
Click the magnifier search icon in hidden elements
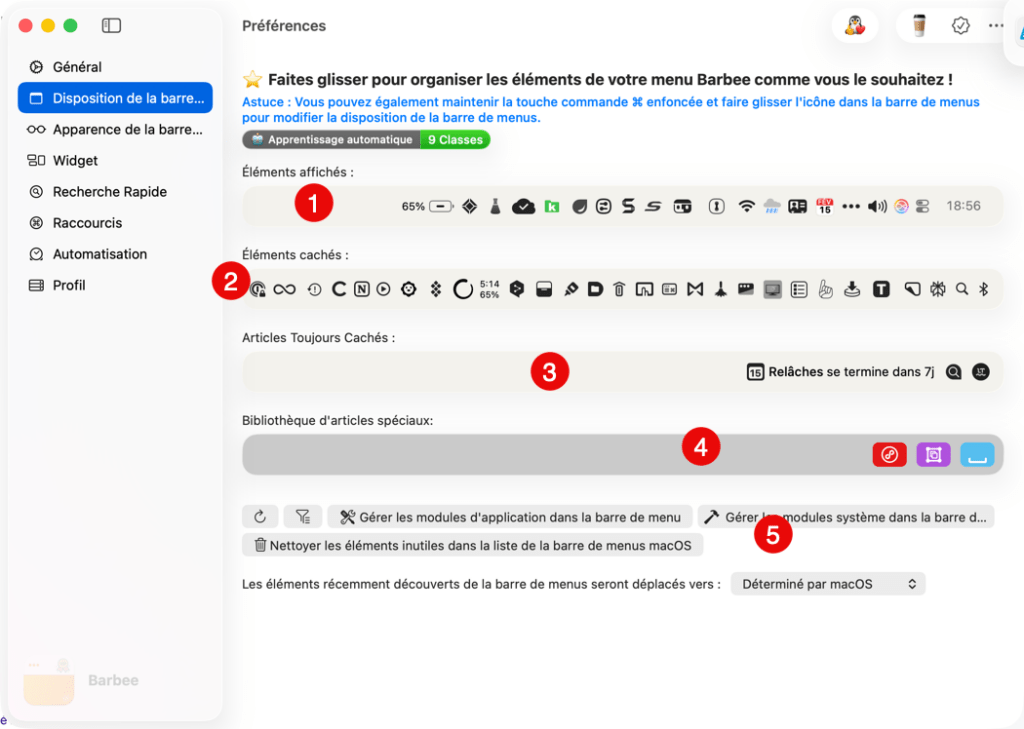point(961,289)
